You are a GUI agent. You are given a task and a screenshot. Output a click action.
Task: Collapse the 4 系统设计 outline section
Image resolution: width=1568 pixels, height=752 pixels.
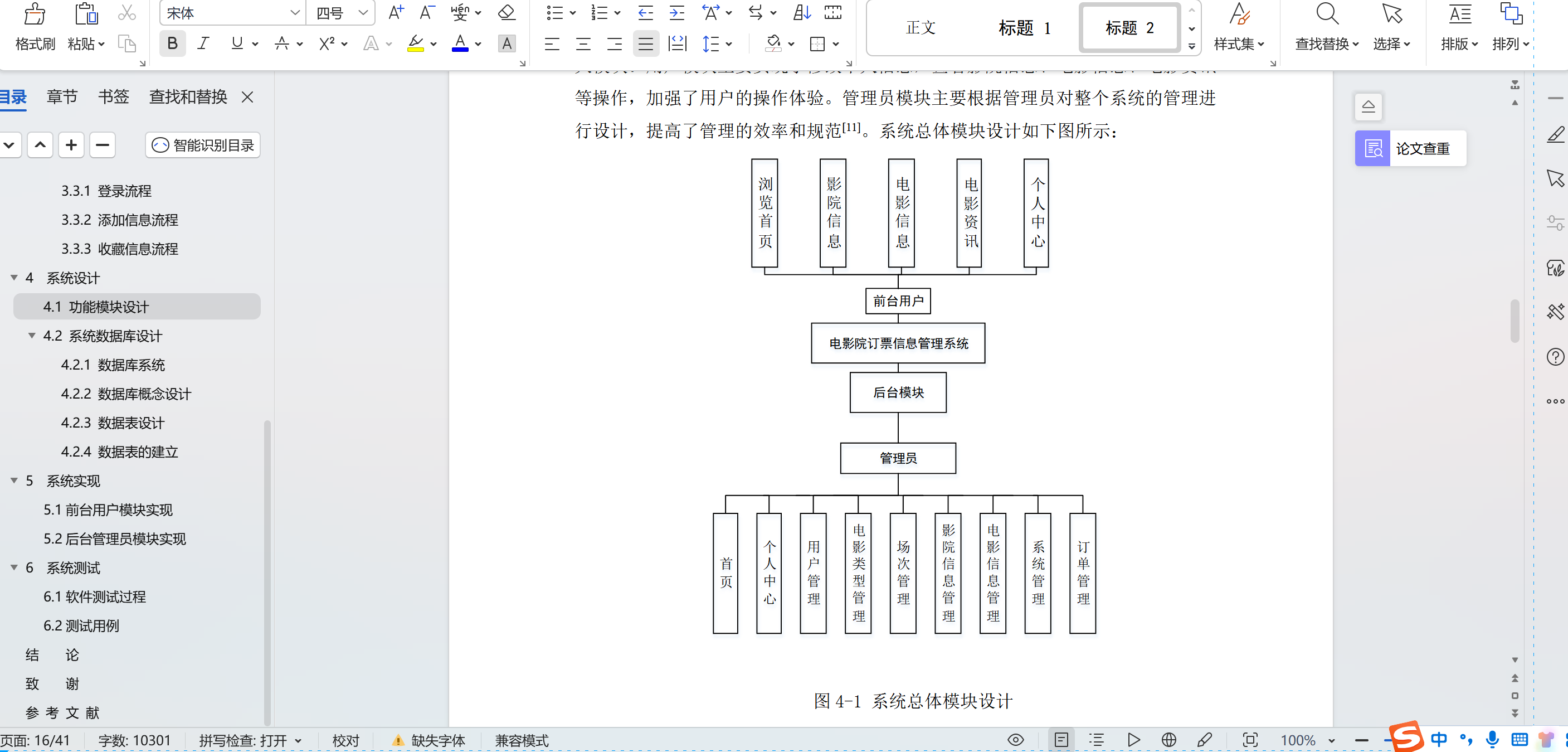(x=13, y=278)
